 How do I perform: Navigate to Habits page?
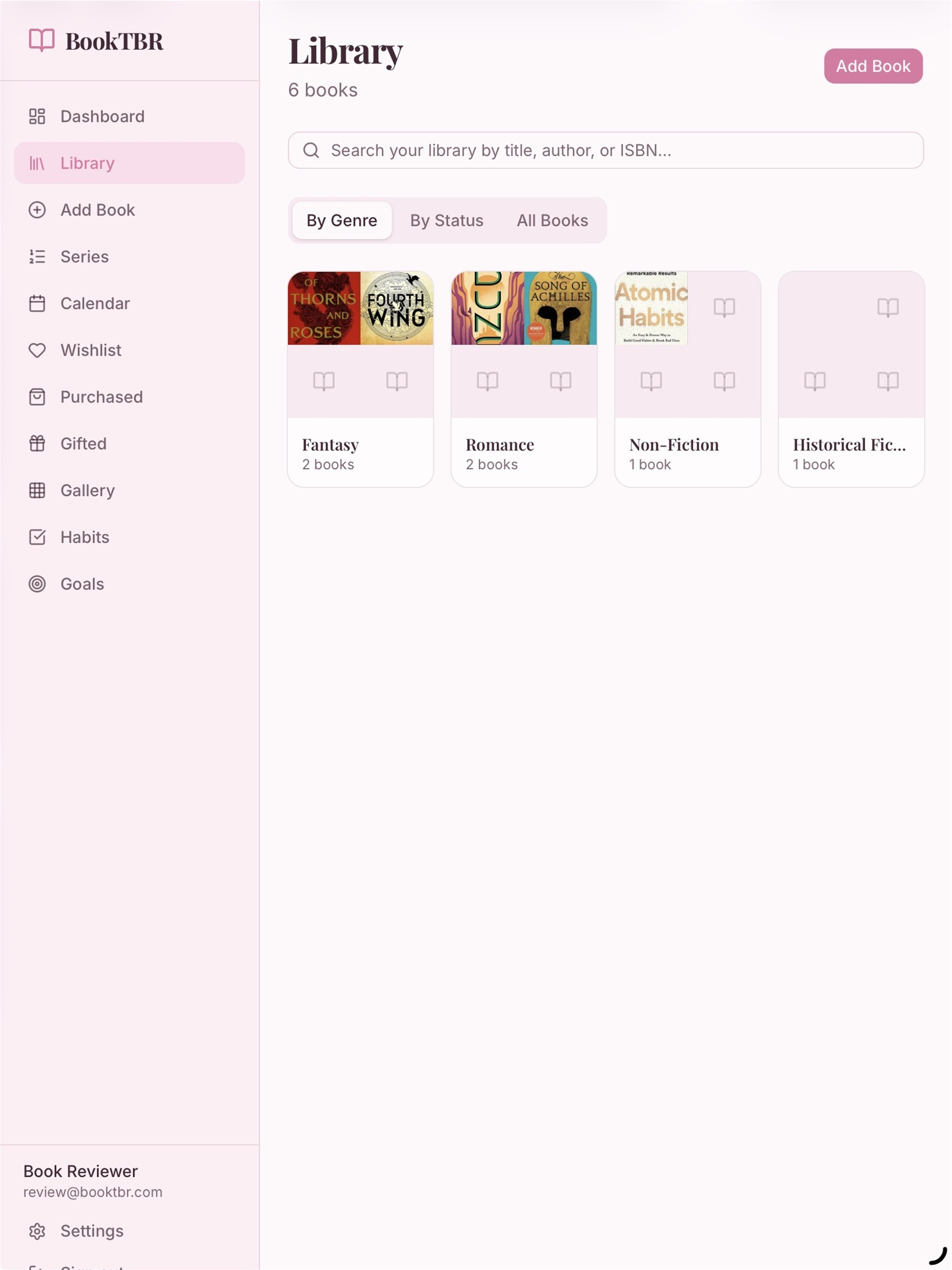[x=129, y=537]
